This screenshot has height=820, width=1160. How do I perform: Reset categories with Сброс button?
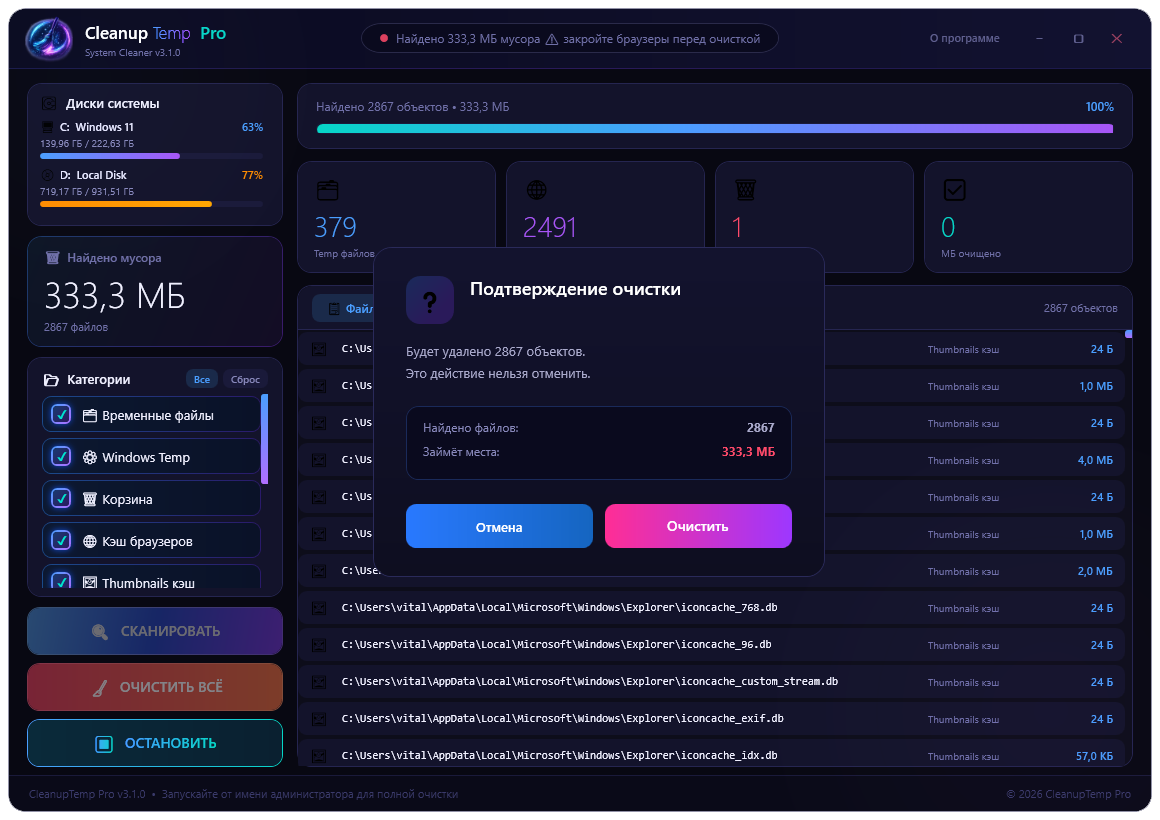click(245, 380)
